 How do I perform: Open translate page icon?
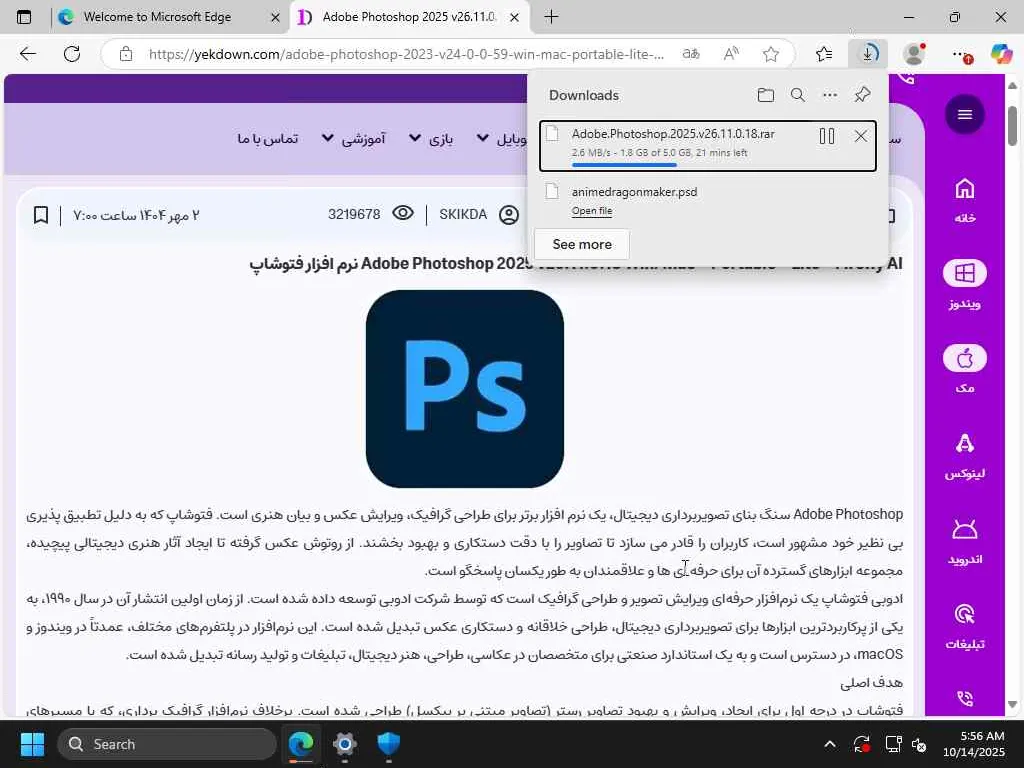[x=691, y=54]
